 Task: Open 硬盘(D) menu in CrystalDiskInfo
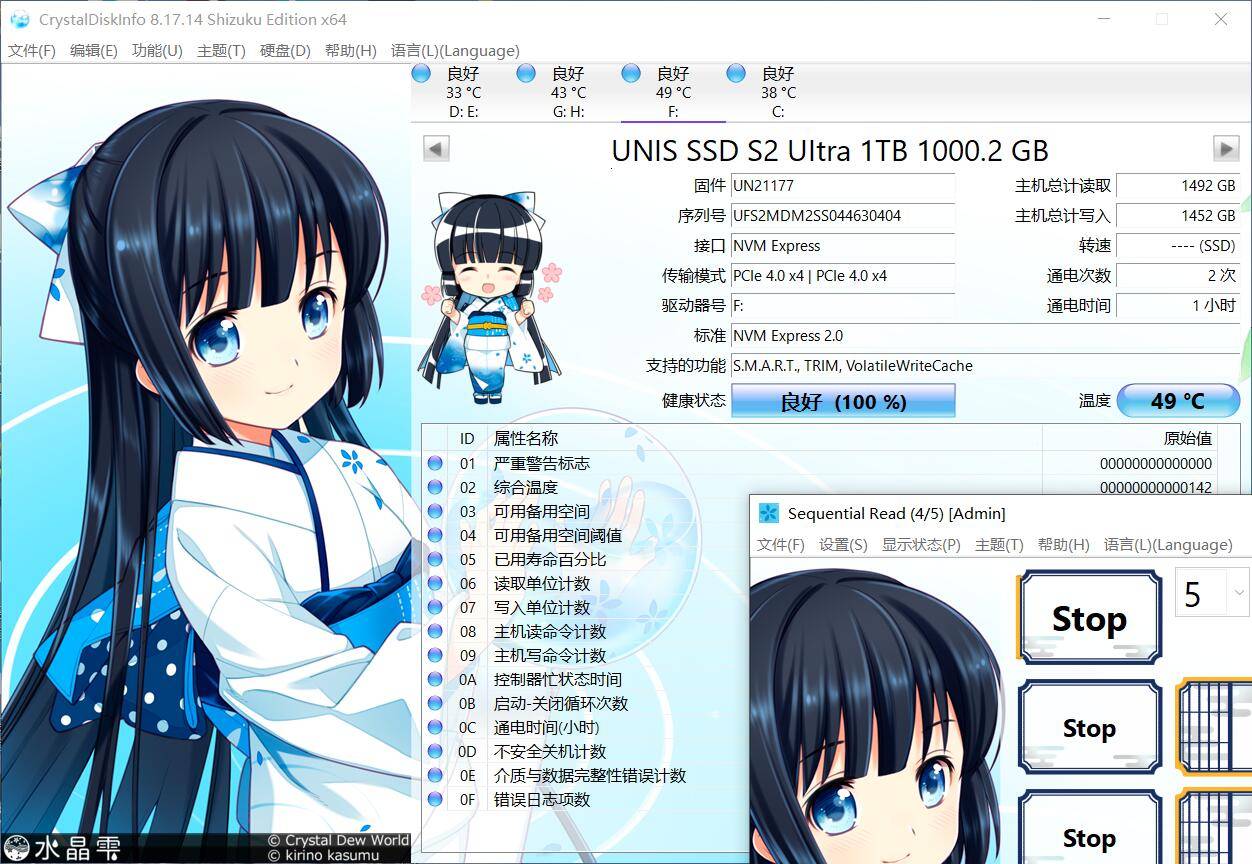click(285, 51)
